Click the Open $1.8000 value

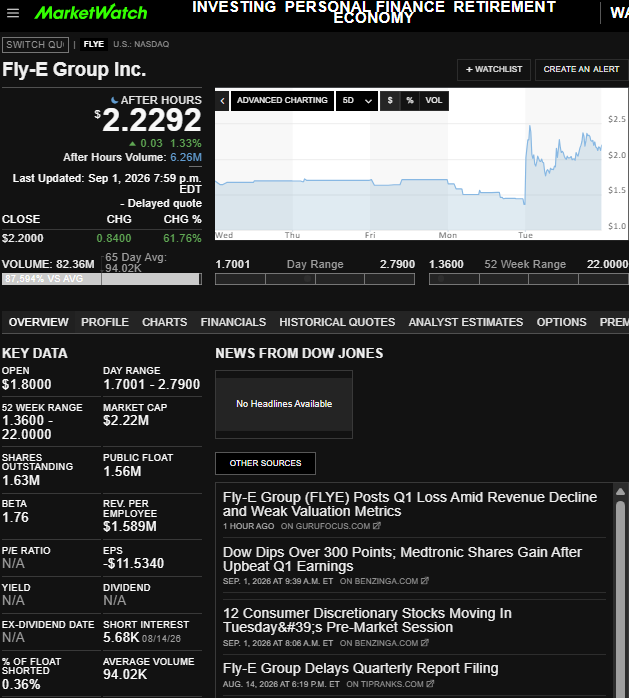tap(27, 384)
